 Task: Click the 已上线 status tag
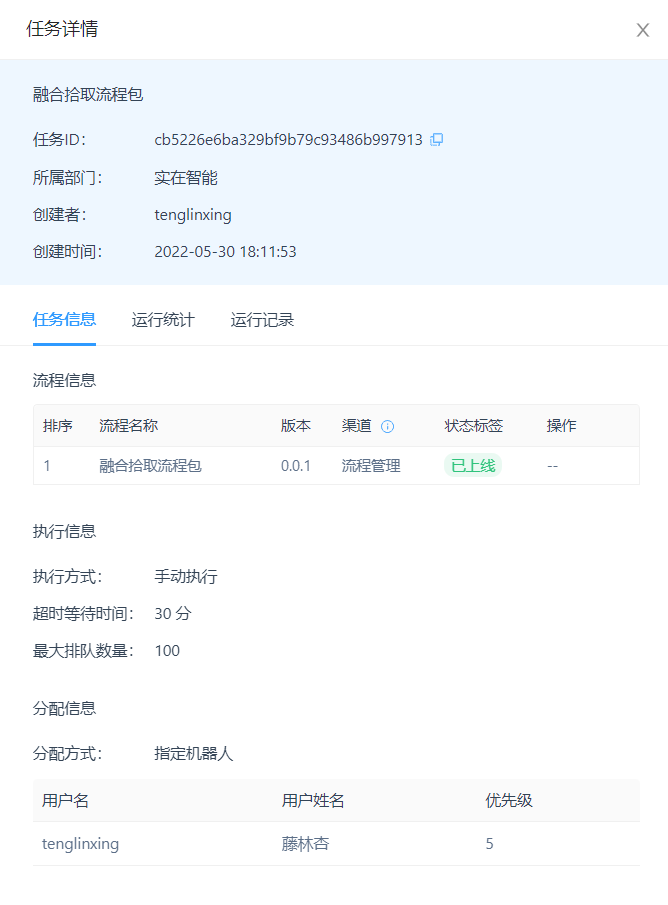[x=472, y=465]
